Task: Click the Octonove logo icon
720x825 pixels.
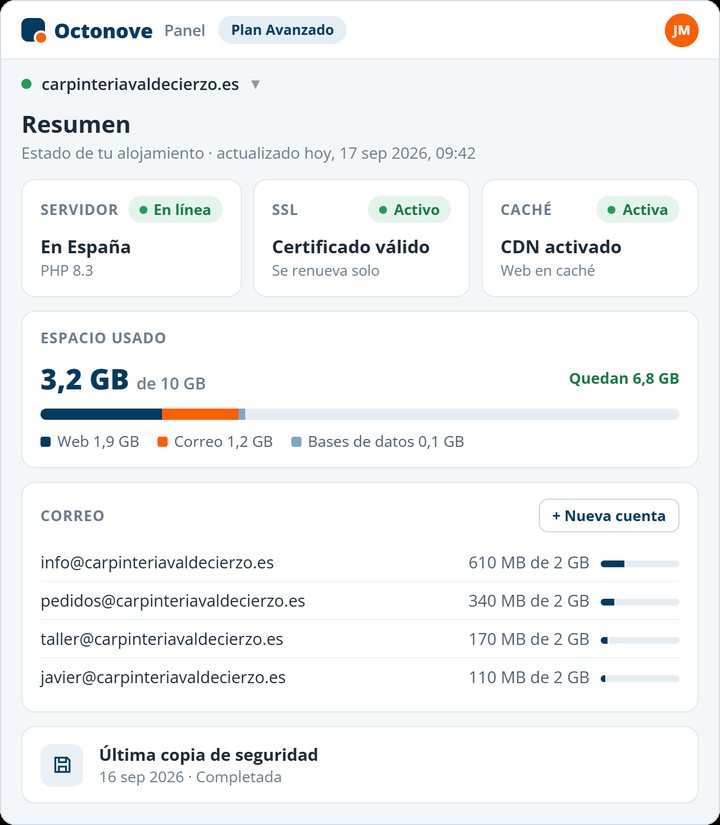Action: pyautogui.click(x=34, y=30)
